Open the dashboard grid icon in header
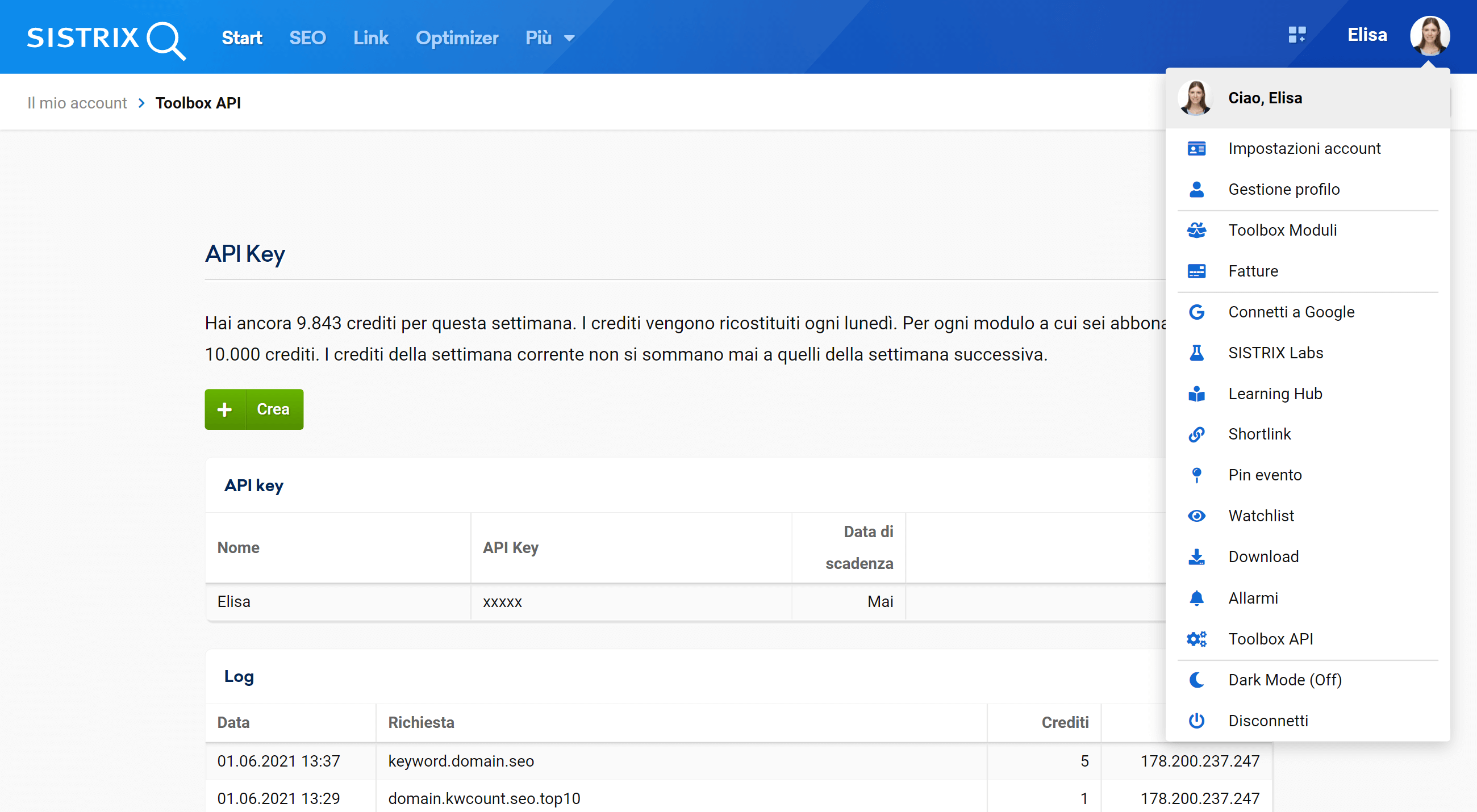The height and width of the screenshot is (812, 1477). click(1297, 35)
